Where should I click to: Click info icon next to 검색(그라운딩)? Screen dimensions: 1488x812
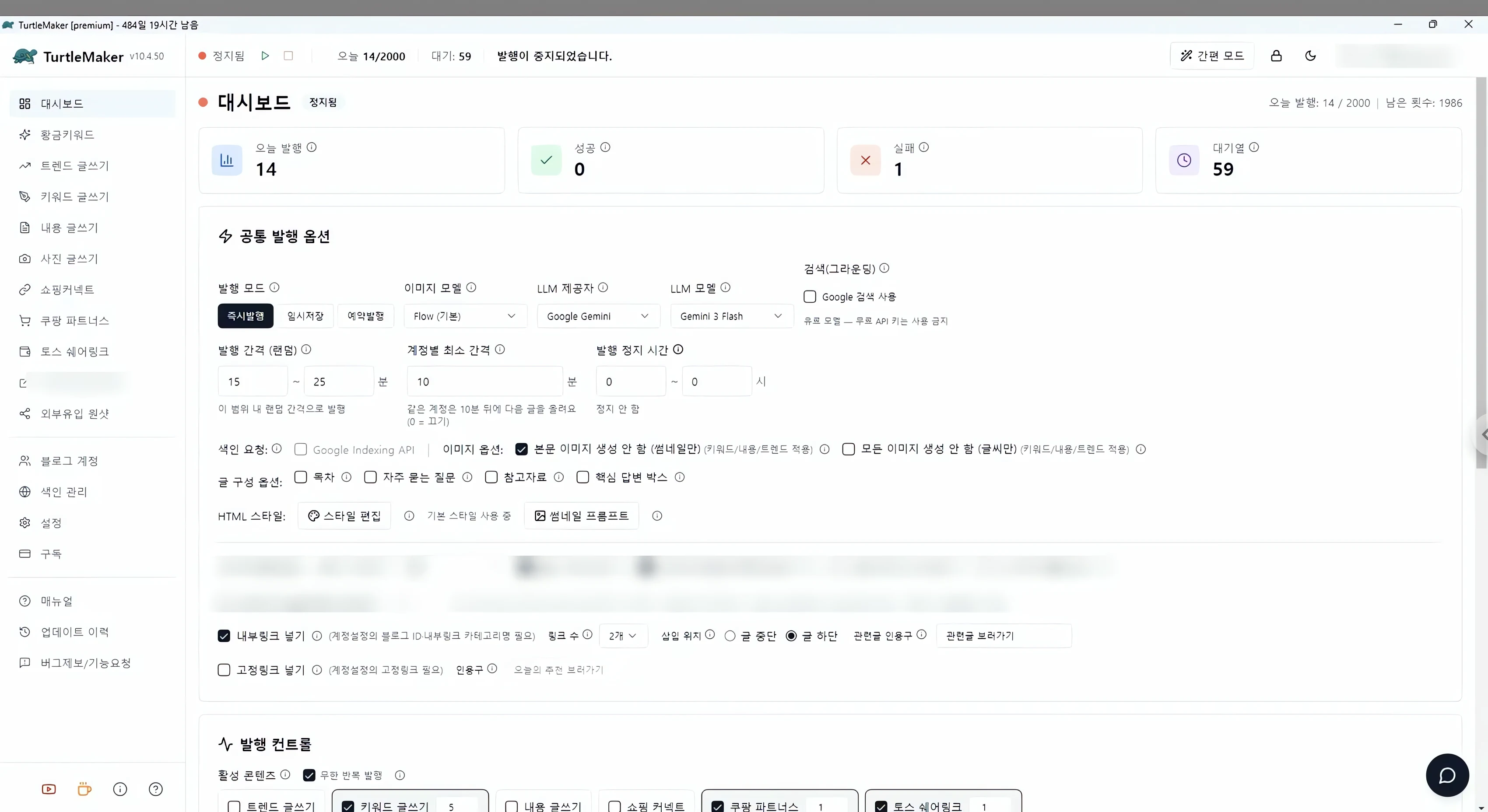884,268
